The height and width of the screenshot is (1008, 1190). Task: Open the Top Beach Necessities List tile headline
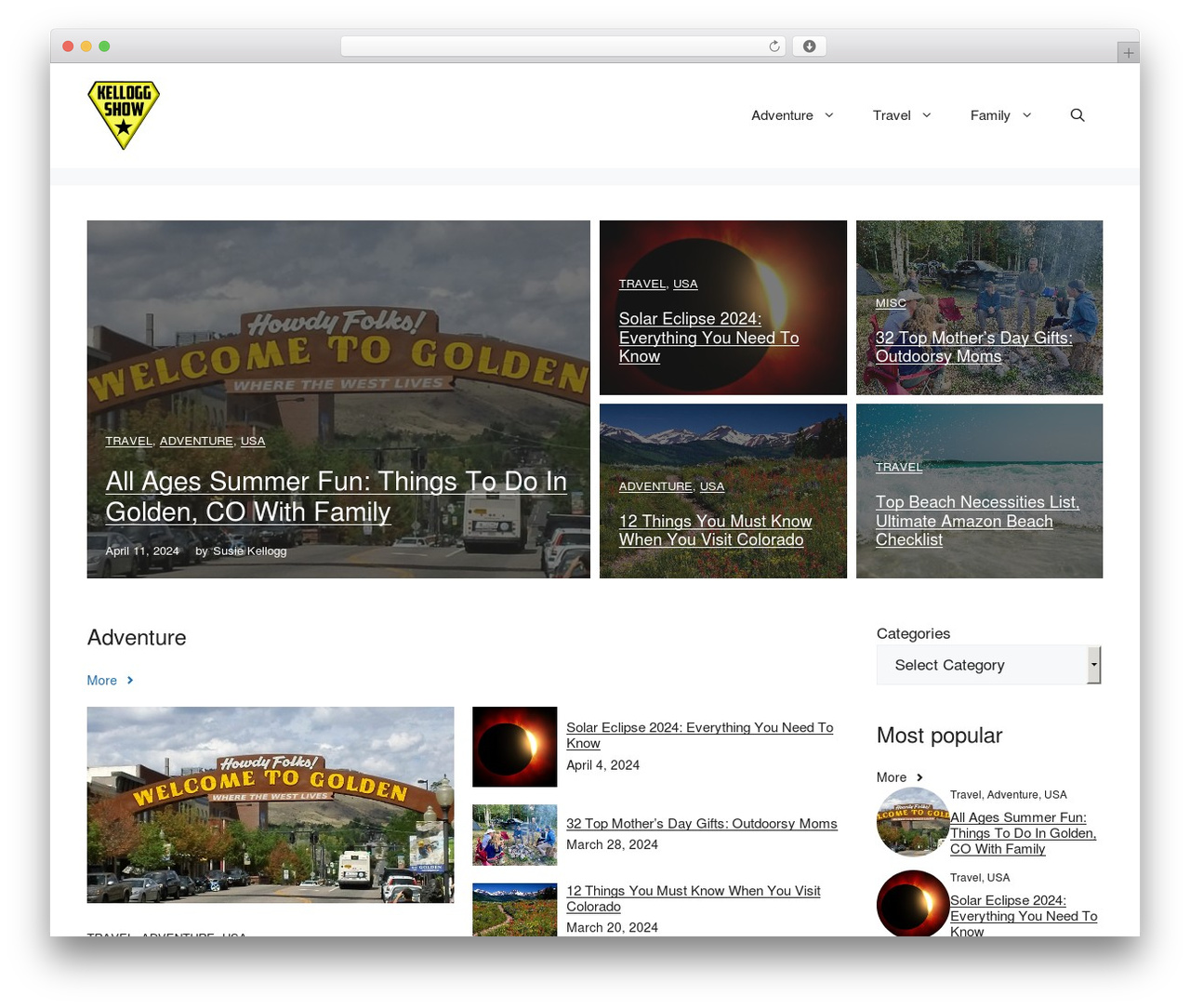coord(977,521)
